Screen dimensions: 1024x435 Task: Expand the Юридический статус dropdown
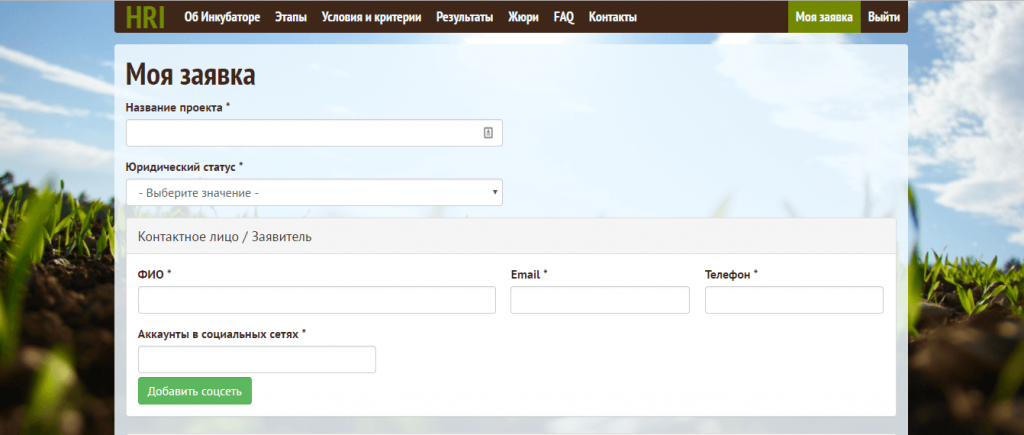[x=314, y=192]
